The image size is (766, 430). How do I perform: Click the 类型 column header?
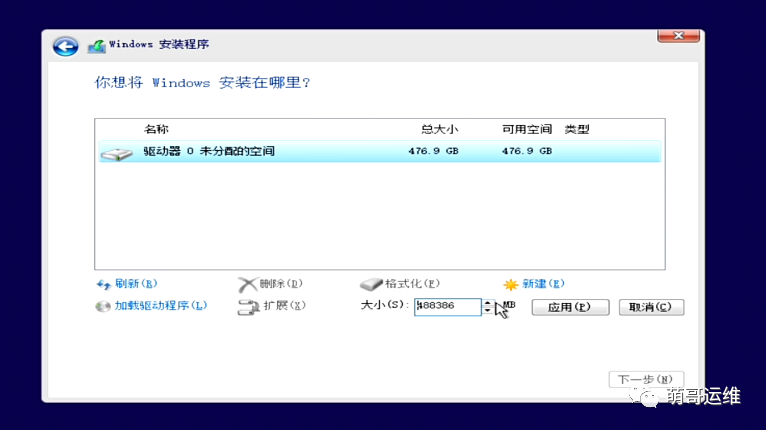tap(577, 129)
